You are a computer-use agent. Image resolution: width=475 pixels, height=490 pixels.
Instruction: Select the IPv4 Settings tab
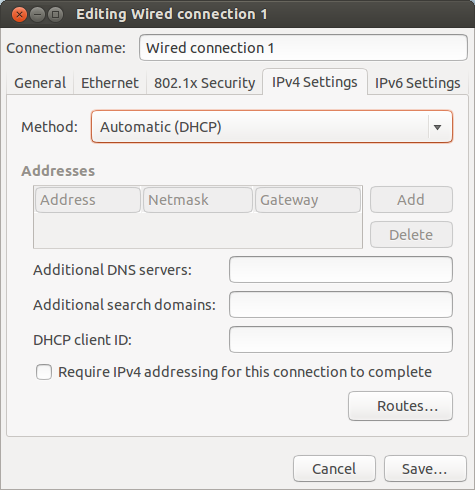pos(315,82)
